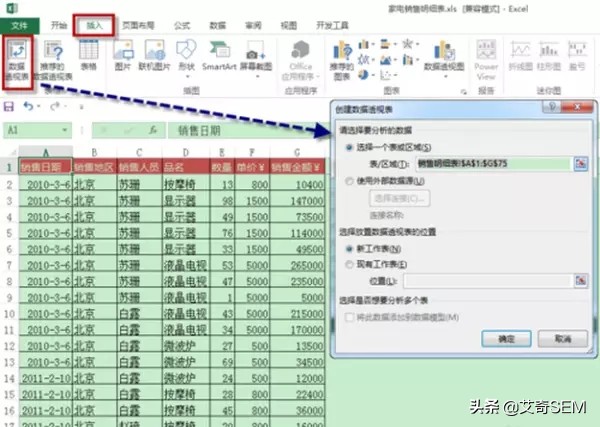This screenshot has height=427, width=600.
Task: Click the select-all corner of worksheet
Action: [10, 152]
